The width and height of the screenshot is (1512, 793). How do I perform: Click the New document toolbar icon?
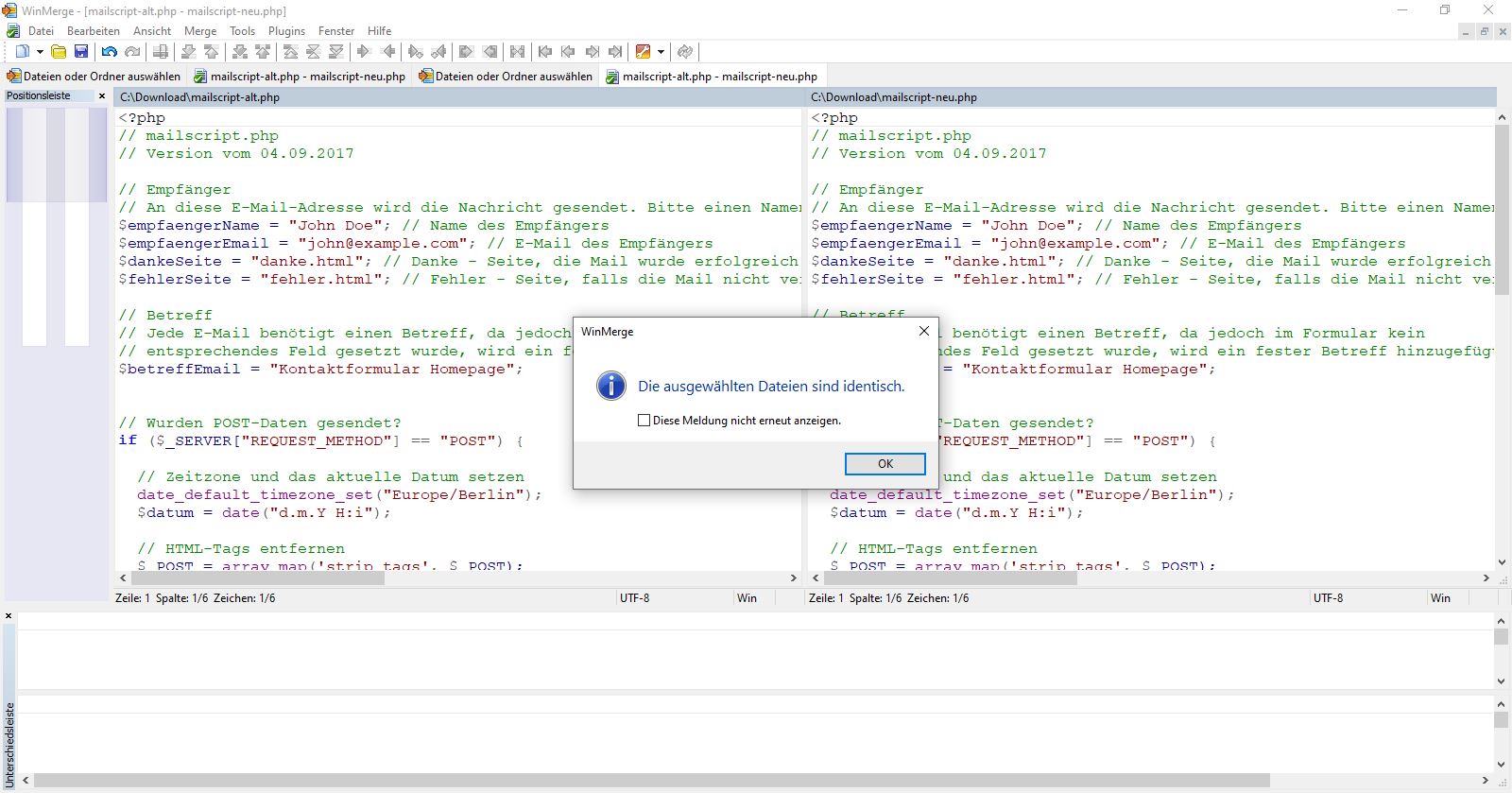(22, 52)
